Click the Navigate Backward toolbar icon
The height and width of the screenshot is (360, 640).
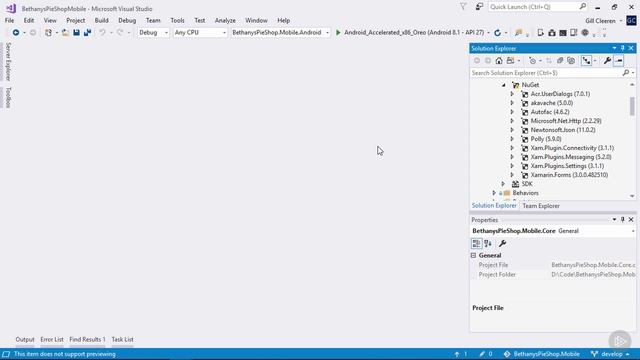(16, 32)
